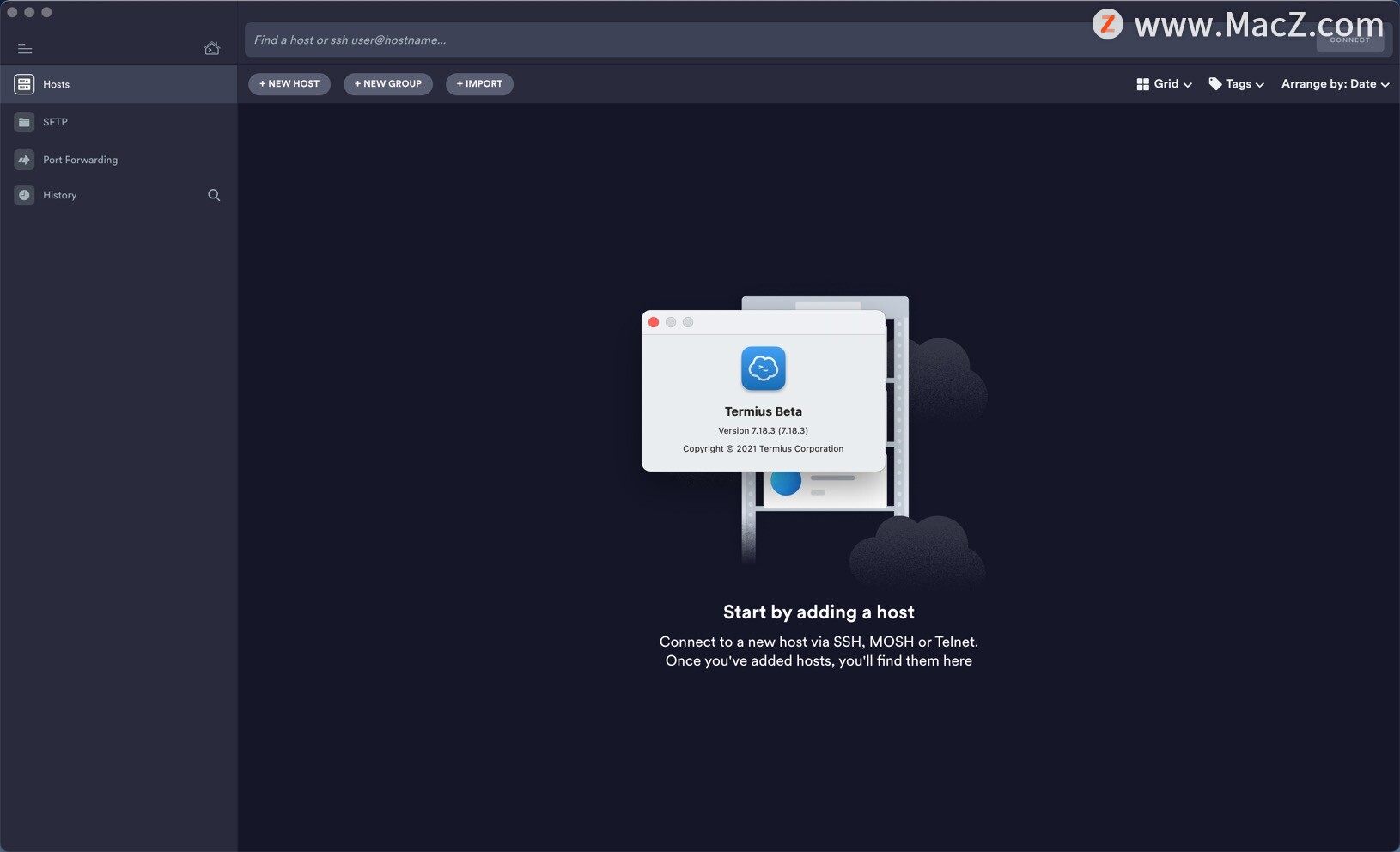Click the Hosts server icon
Viewport: 1400px width, 852px height.
click(24, 84)
